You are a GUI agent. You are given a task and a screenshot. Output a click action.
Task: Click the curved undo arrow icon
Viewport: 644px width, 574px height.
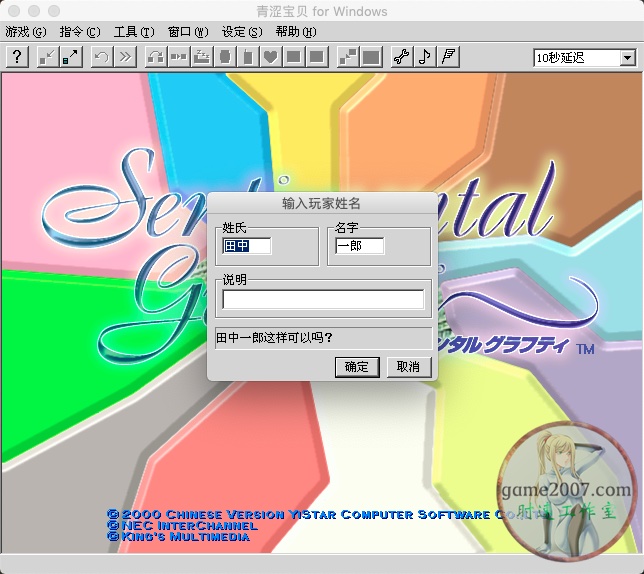point(102,57)
